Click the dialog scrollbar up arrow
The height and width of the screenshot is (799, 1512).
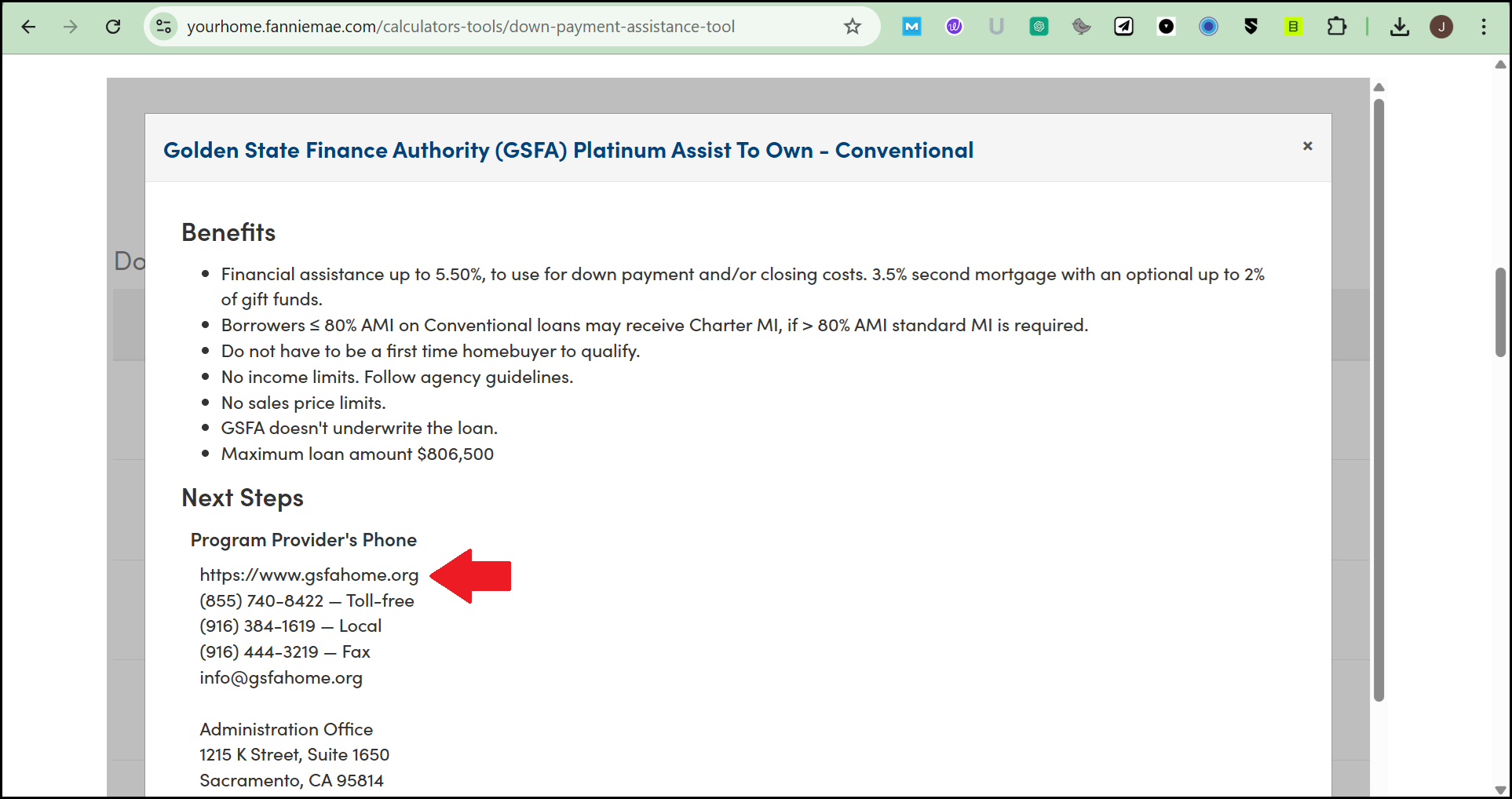(x=1379, y=87)
